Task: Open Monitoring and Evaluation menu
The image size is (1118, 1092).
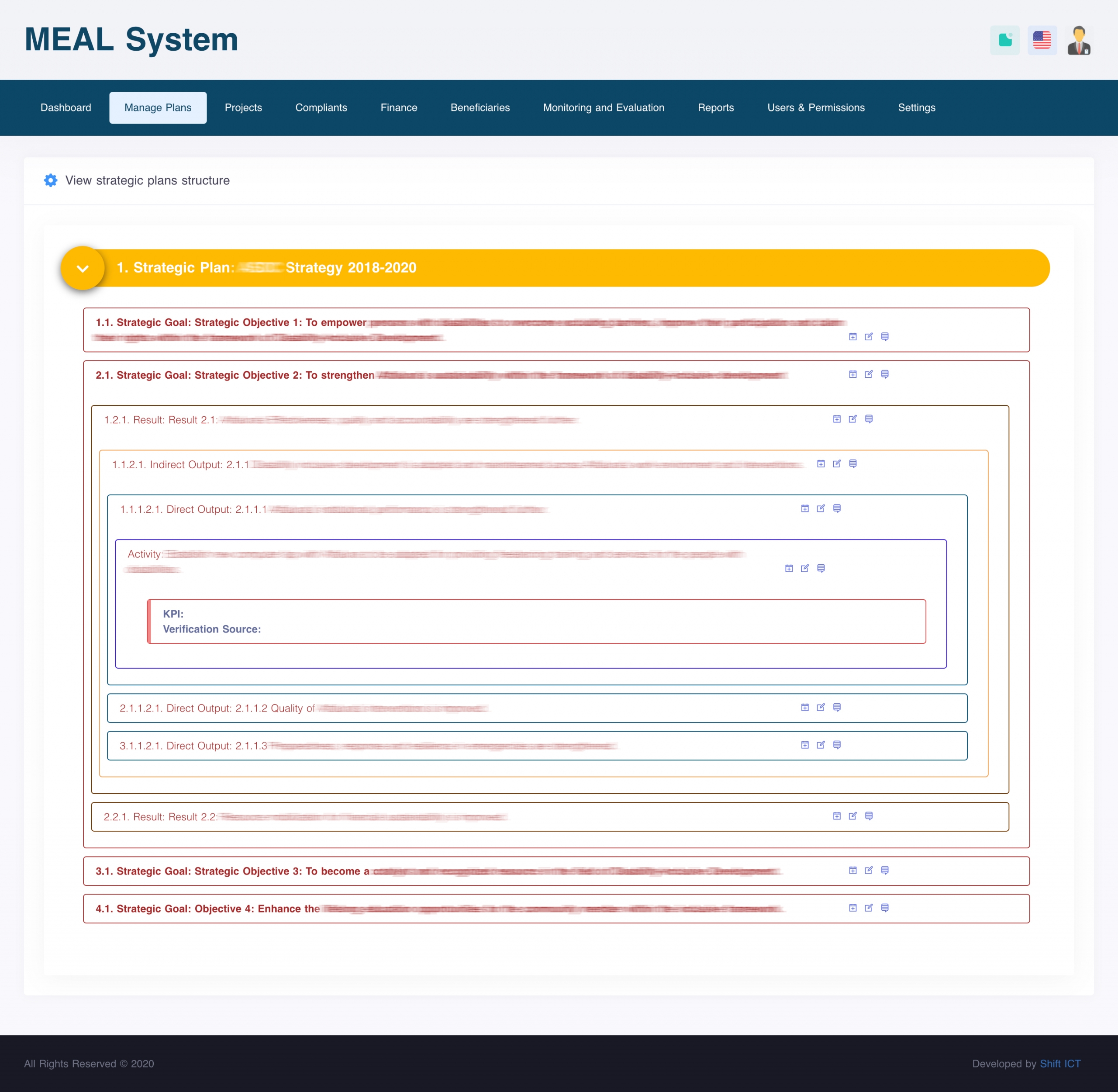Action: (604, 108)
